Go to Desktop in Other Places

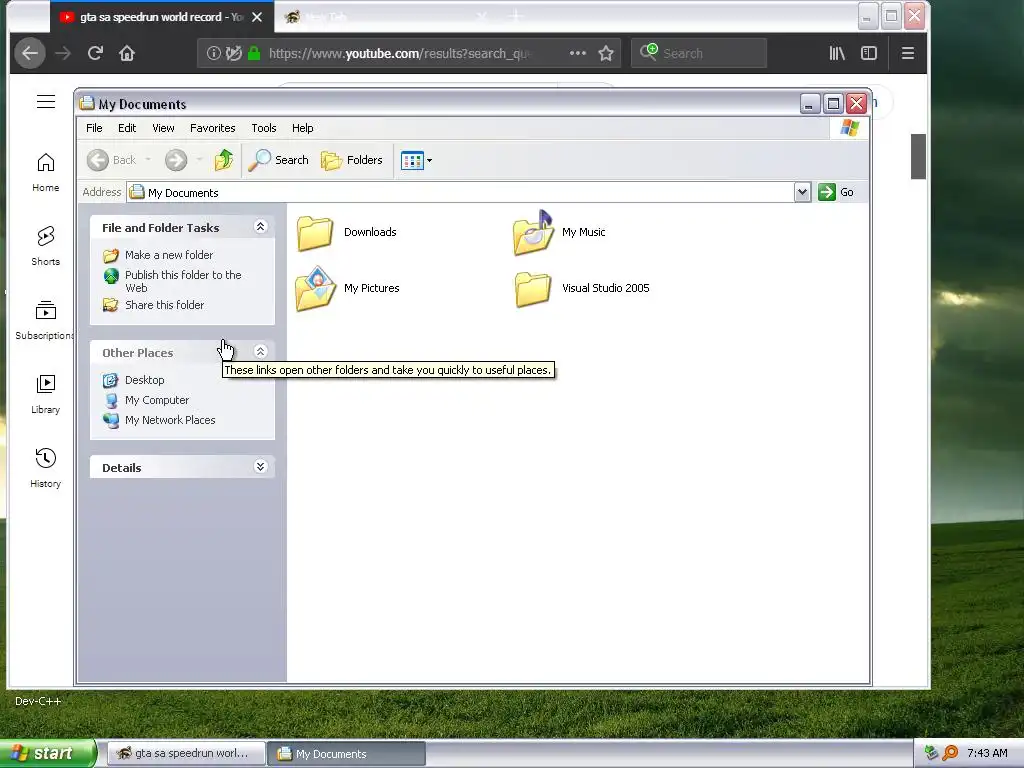tap(144, 380)
